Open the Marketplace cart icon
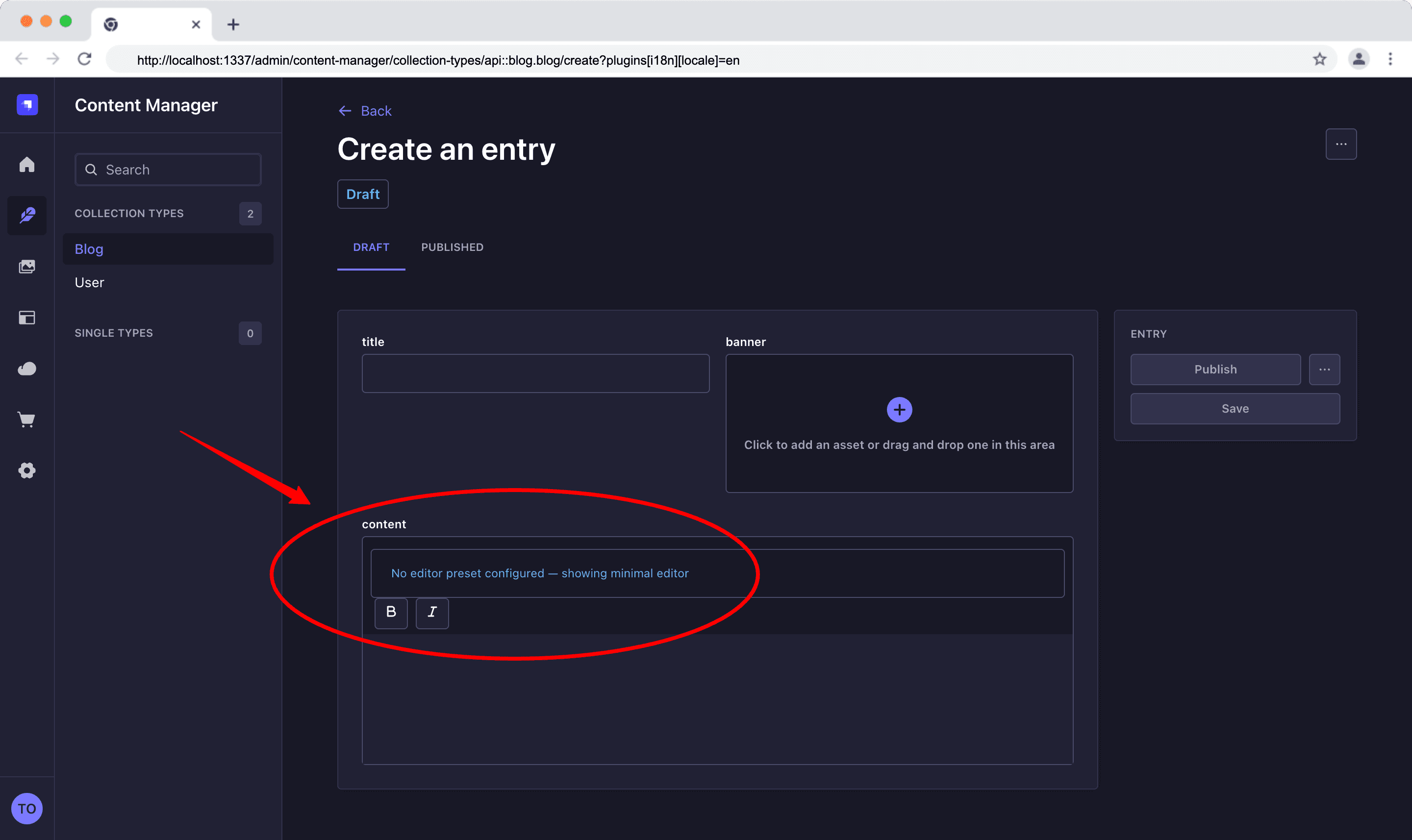 click(x=26, y=420)
